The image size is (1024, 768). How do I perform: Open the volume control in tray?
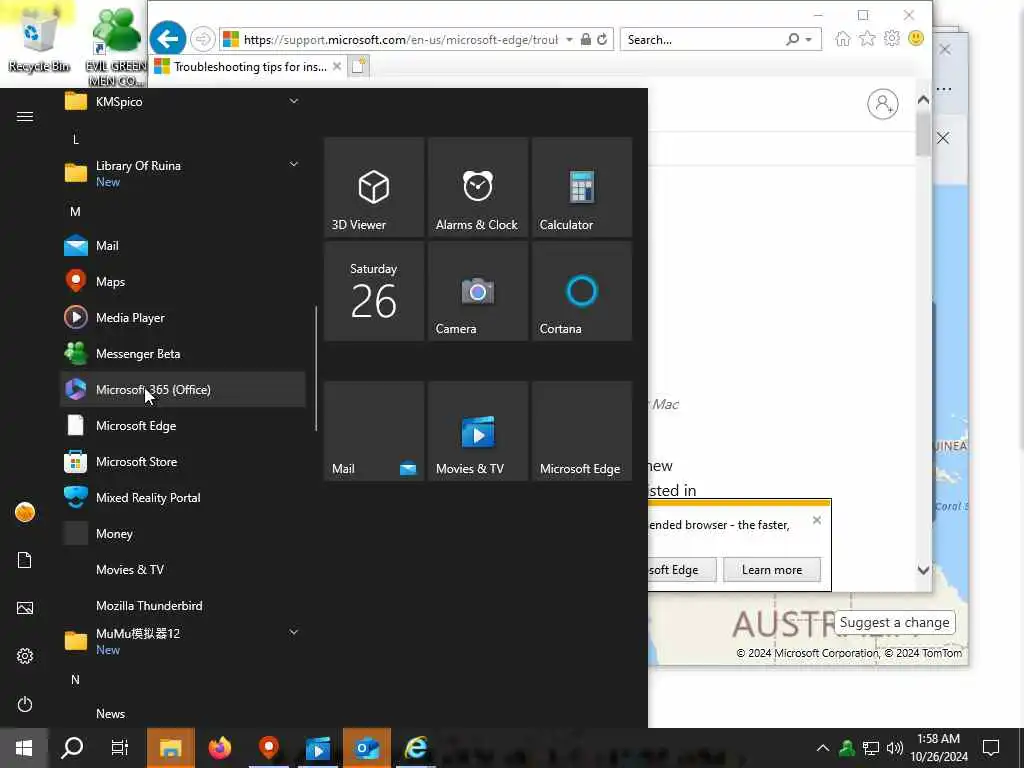coord(895,748)
